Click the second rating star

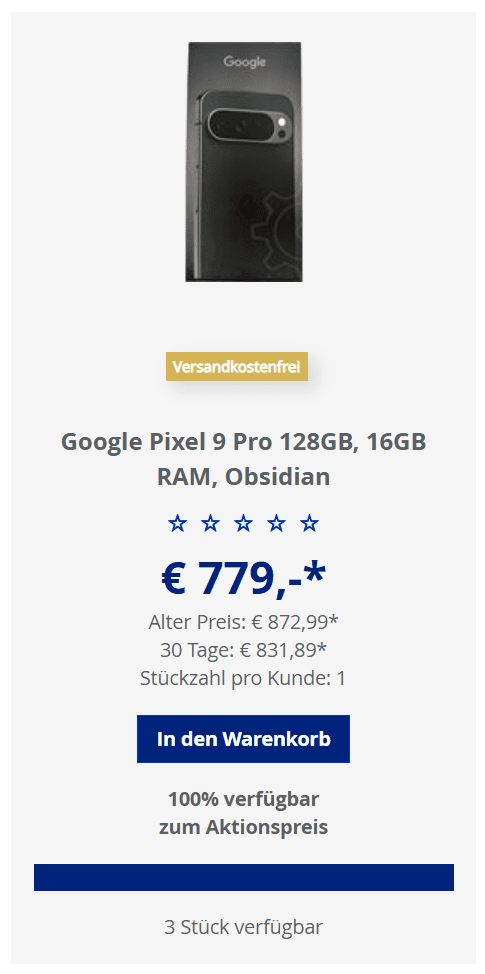click(211, 524)
